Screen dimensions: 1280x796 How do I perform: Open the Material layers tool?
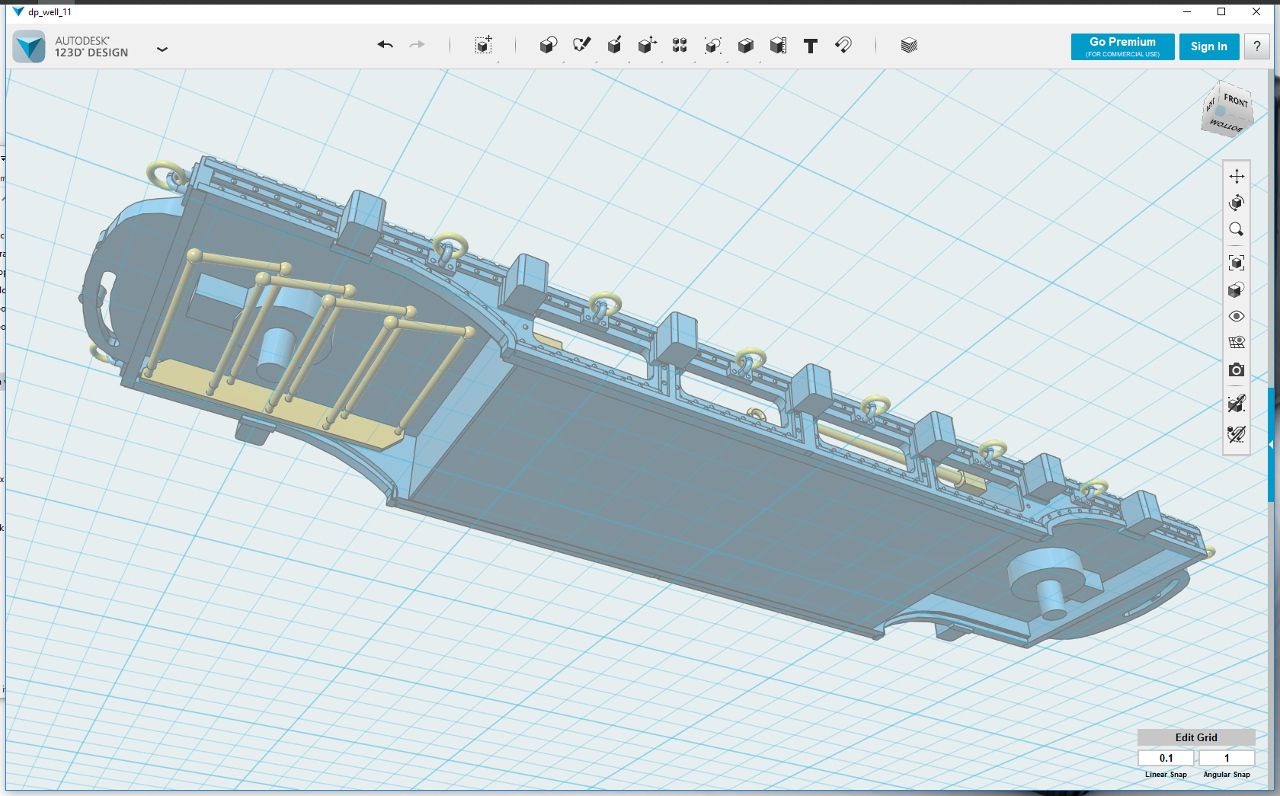click(x=909, y=45)
